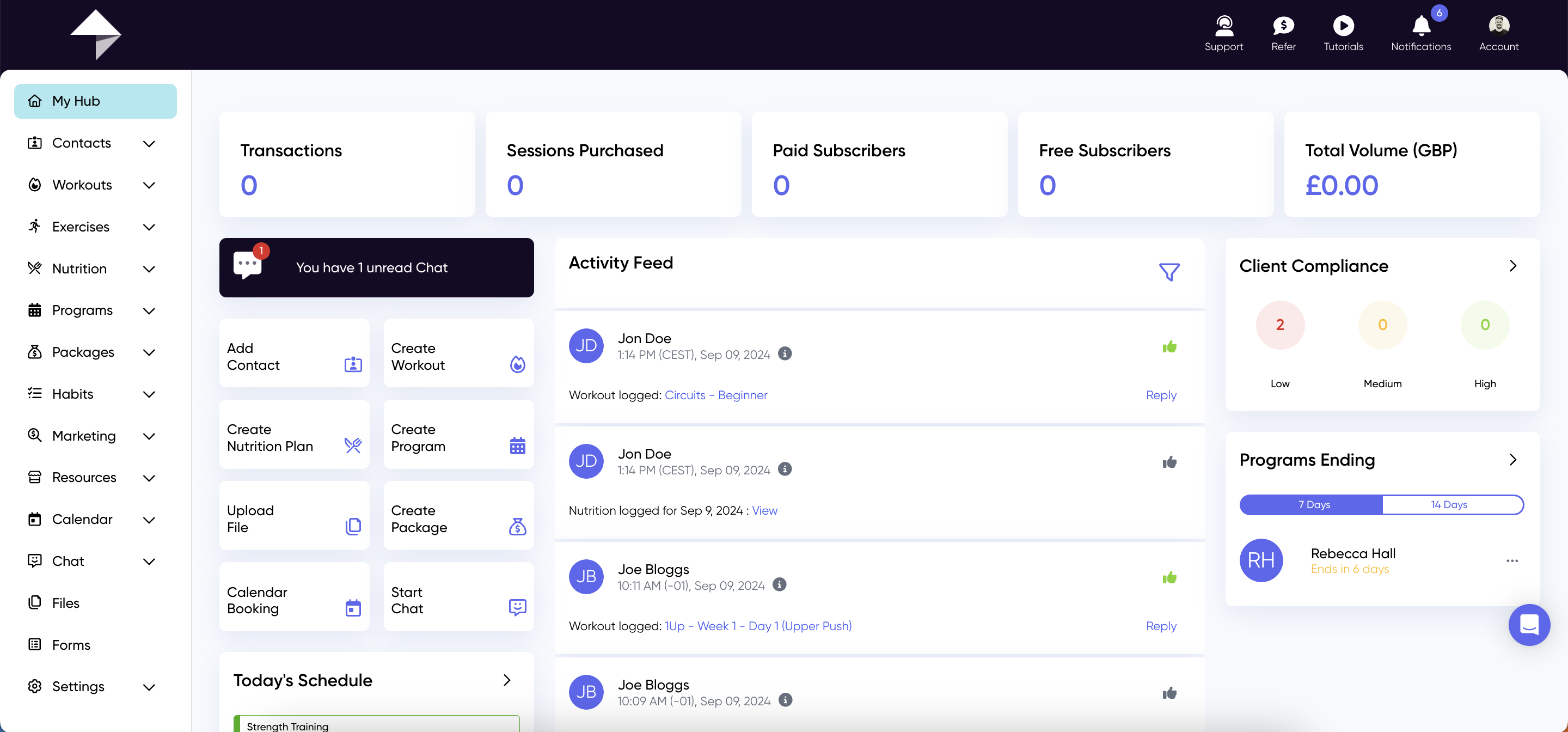Click the Refer dollar icon
Screen dimensions: 1568x732
[1283, 26]
